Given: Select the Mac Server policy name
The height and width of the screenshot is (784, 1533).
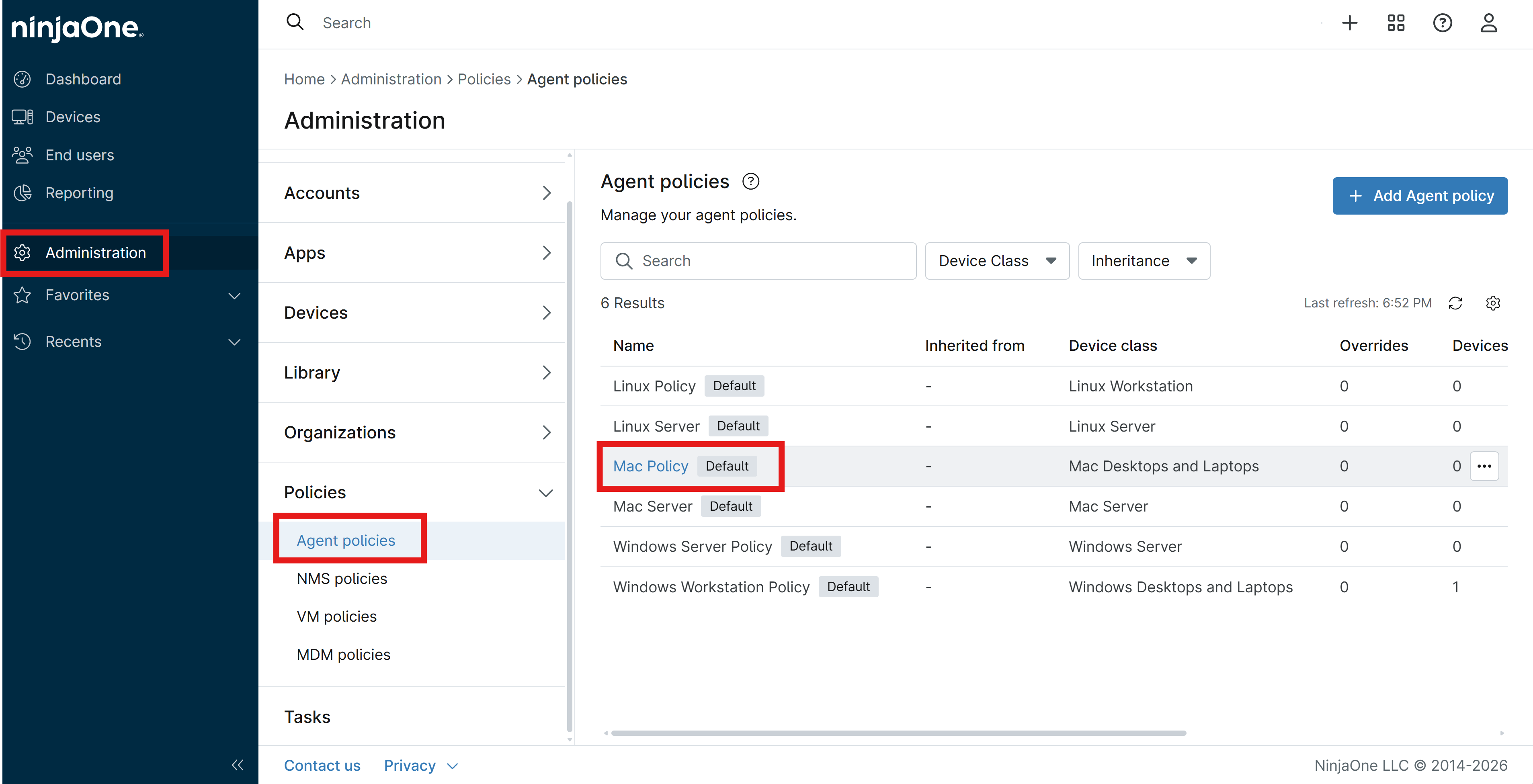Looking at the screenshot, I should 652,507.
